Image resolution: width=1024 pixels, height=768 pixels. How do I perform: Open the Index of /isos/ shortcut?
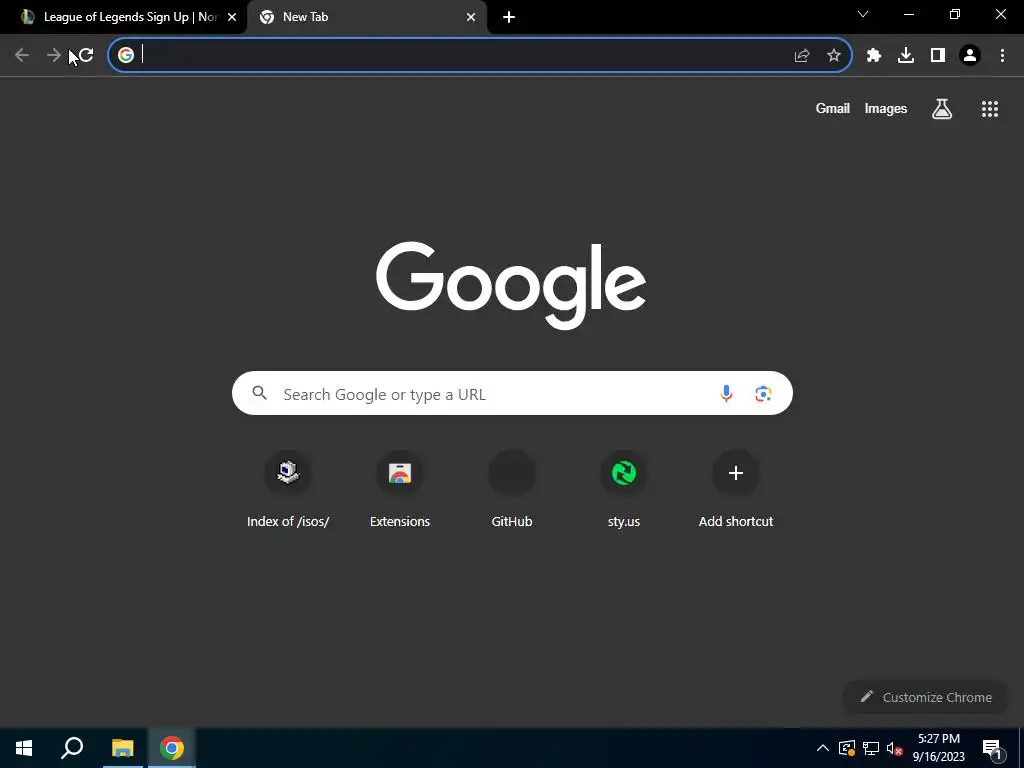click(x=288, y=490)
